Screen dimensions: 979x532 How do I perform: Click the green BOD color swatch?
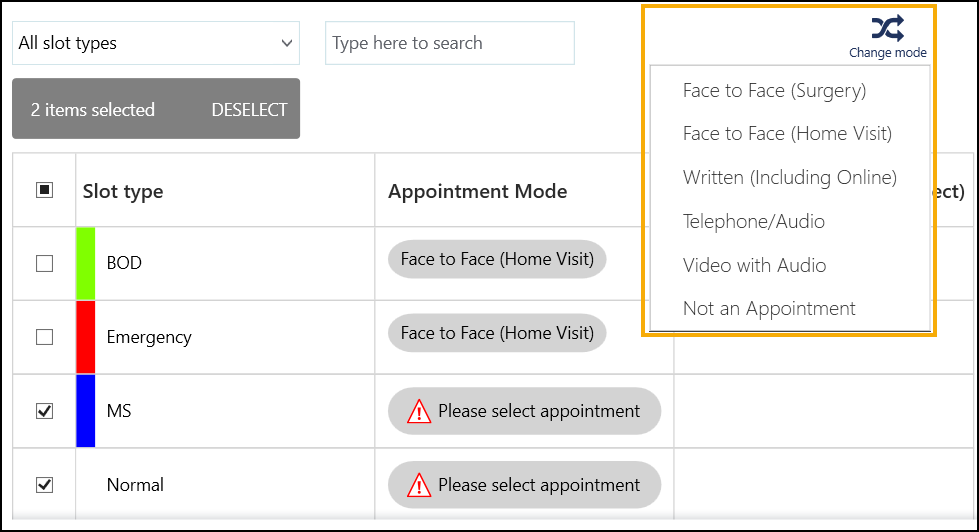pos(86,263)
